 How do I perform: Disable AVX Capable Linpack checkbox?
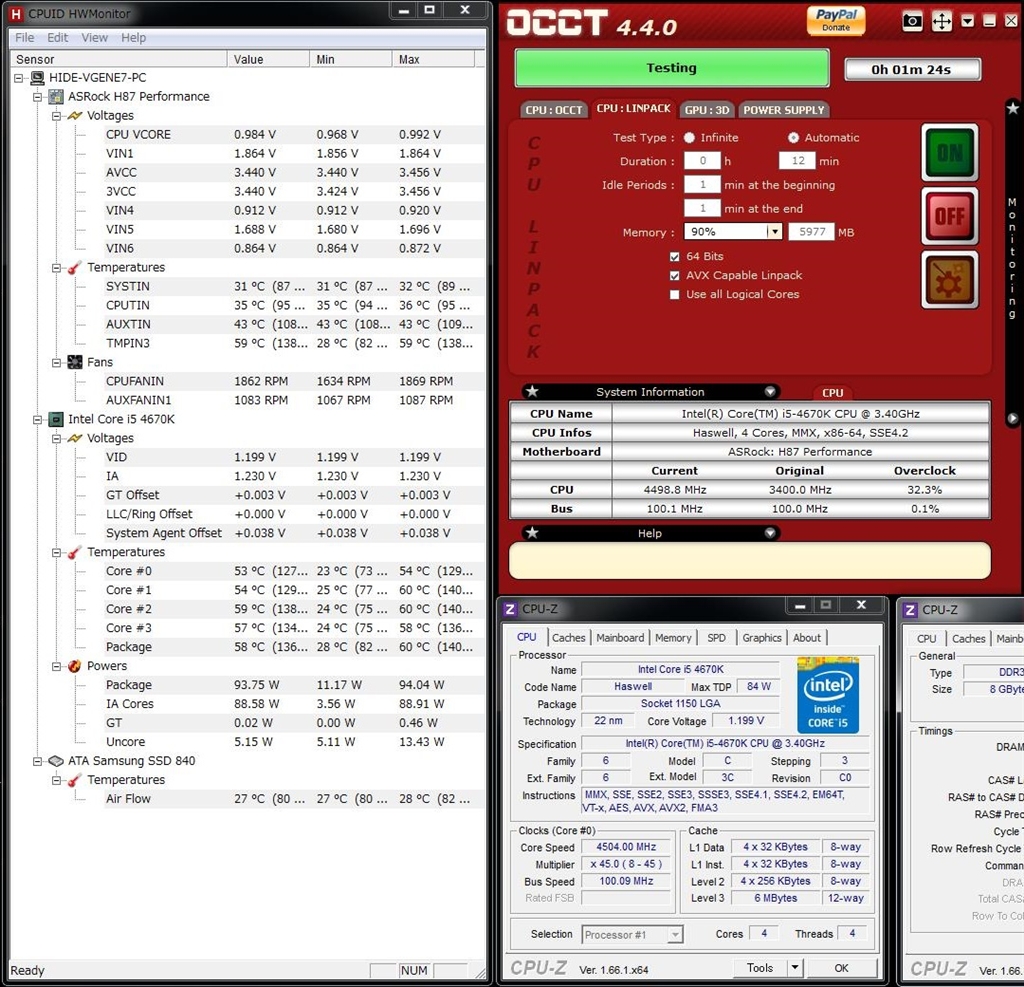(x=675, y=276)
